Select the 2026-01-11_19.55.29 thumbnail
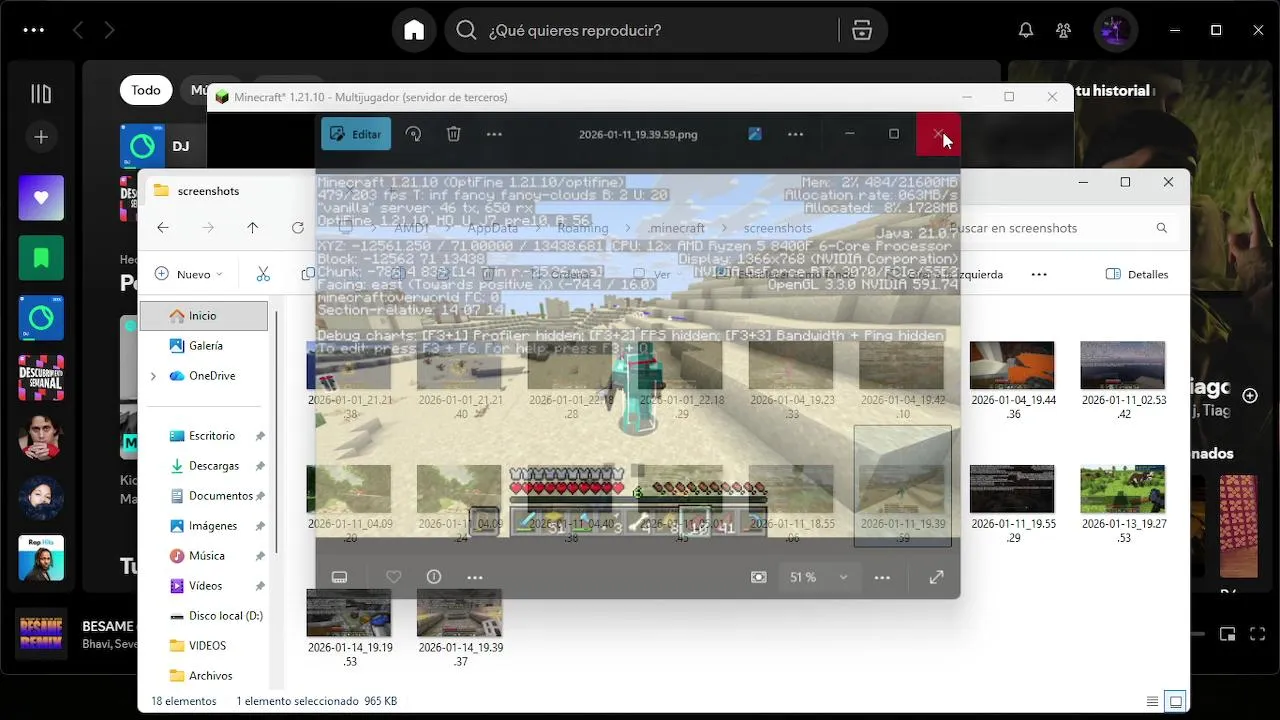 (x=1012, y=489)
